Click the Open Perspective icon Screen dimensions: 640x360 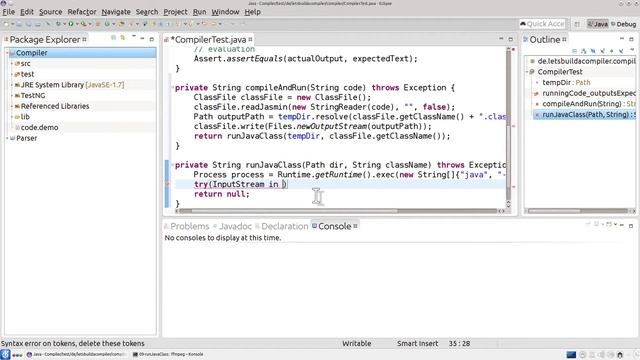[577, 24]
